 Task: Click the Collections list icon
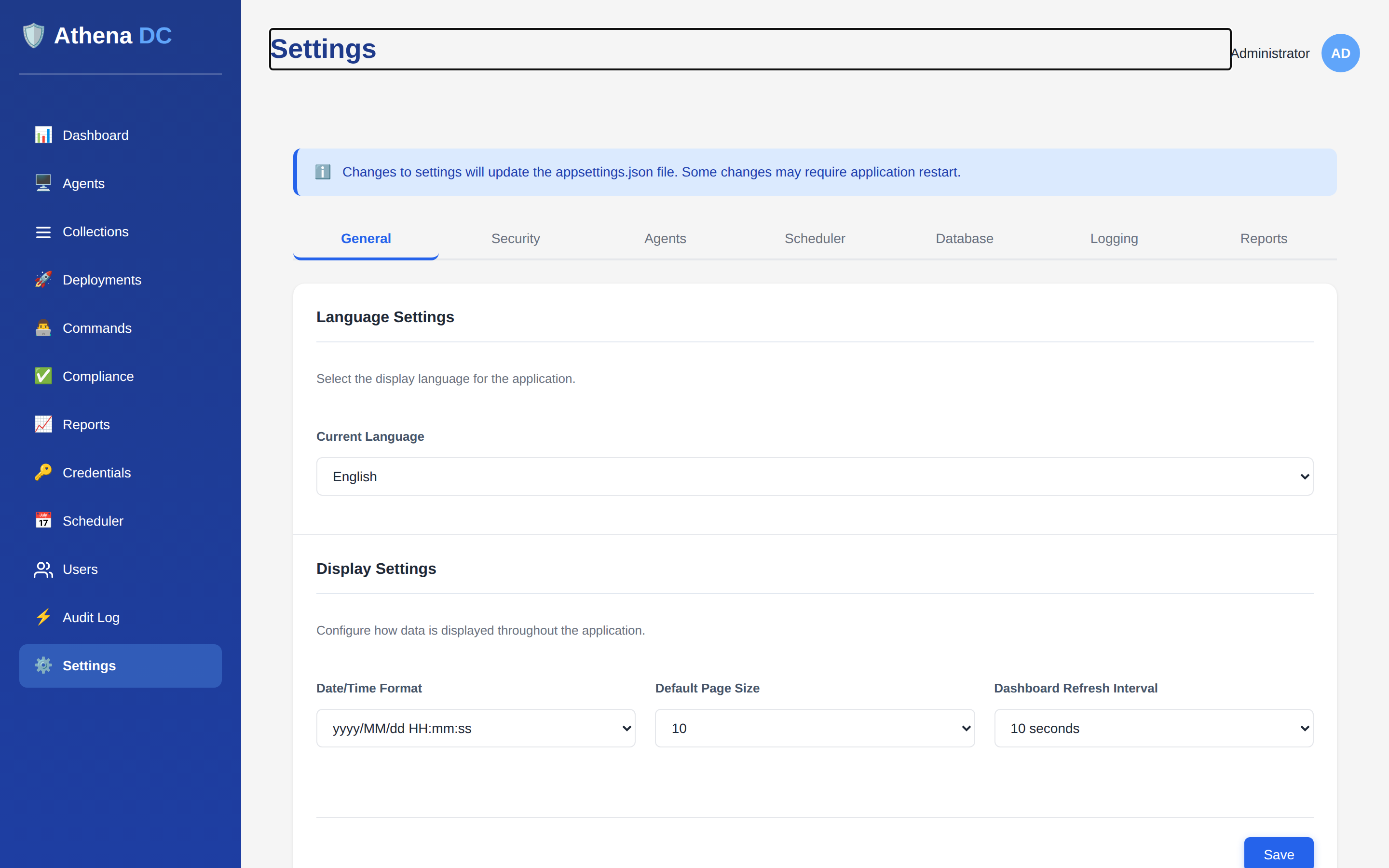tap(43, 231)
